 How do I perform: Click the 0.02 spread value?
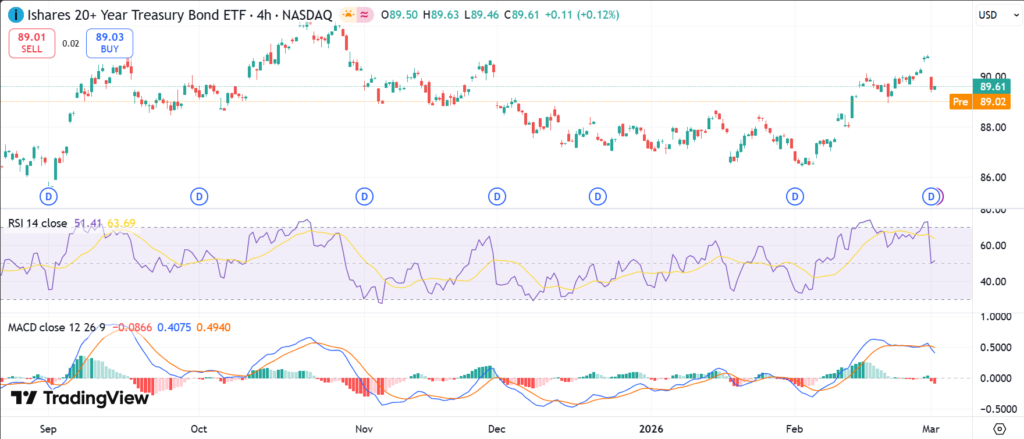(x=71, y=44)
